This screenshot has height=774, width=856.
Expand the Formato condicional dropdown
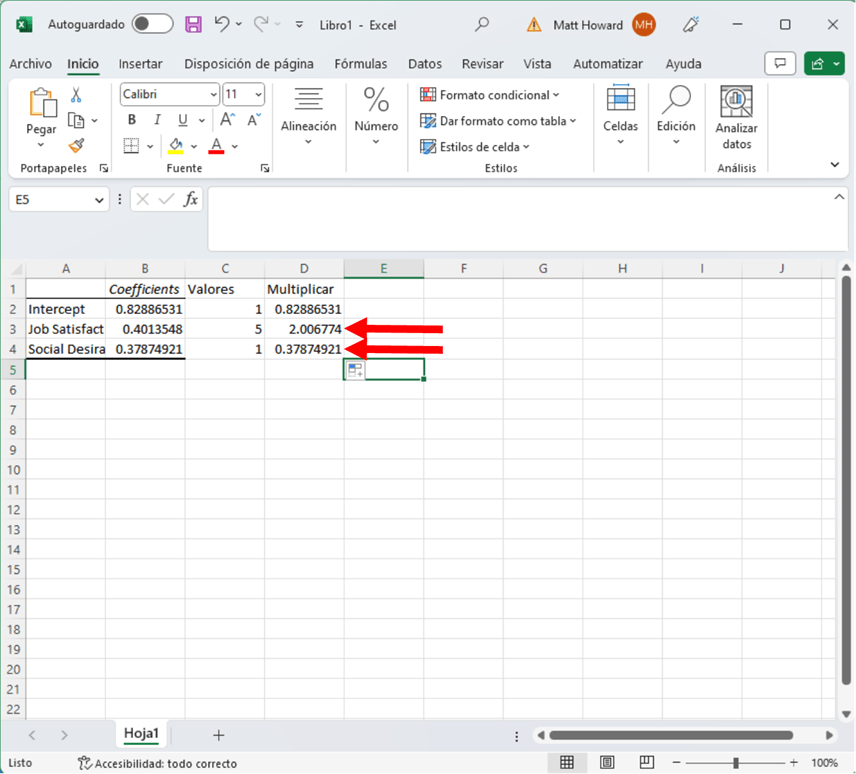pyautogui.click(x=556, y=95)
